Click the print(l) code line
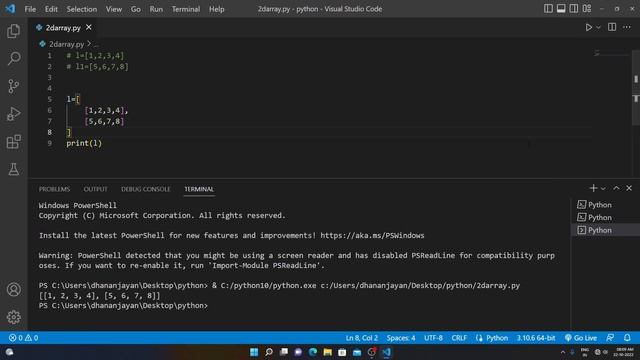The height and width of the screenshot is (360, 640). [84, 143]
